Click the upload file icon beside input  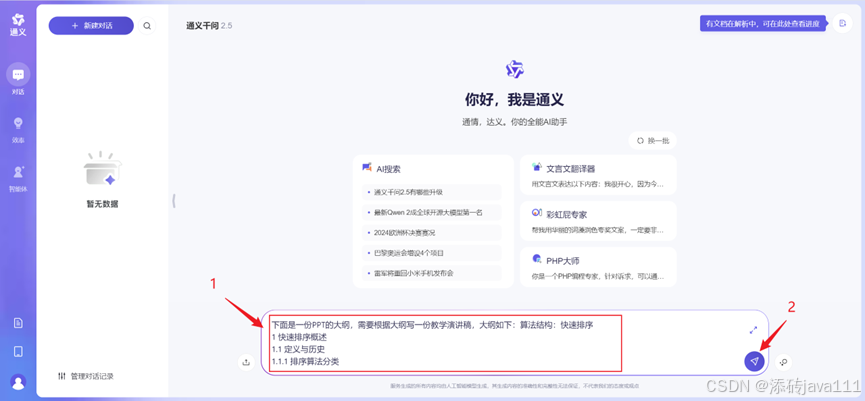(246, 362)
